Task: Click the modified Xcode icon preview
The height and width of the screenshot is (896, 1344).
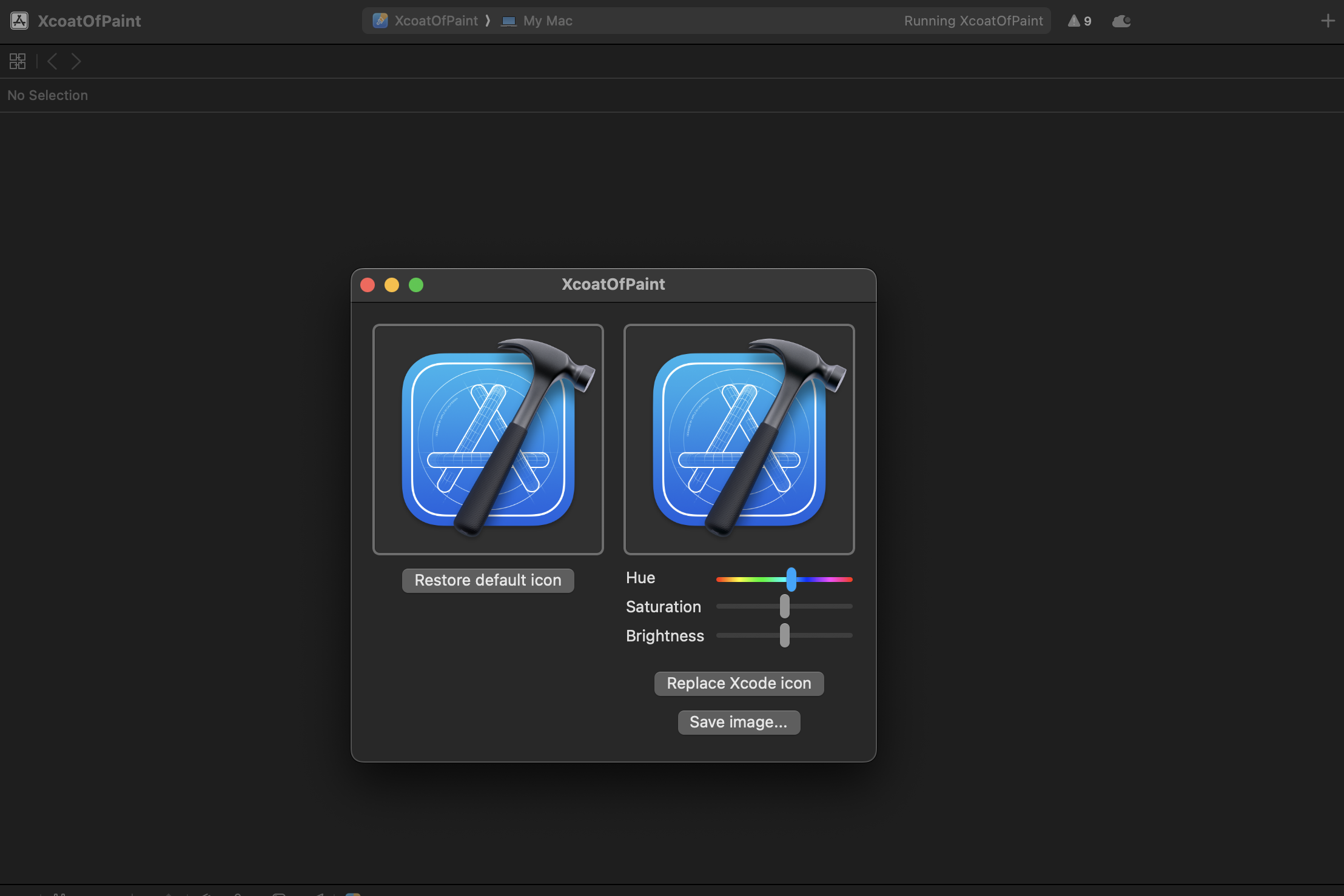Action: point(739,439)
